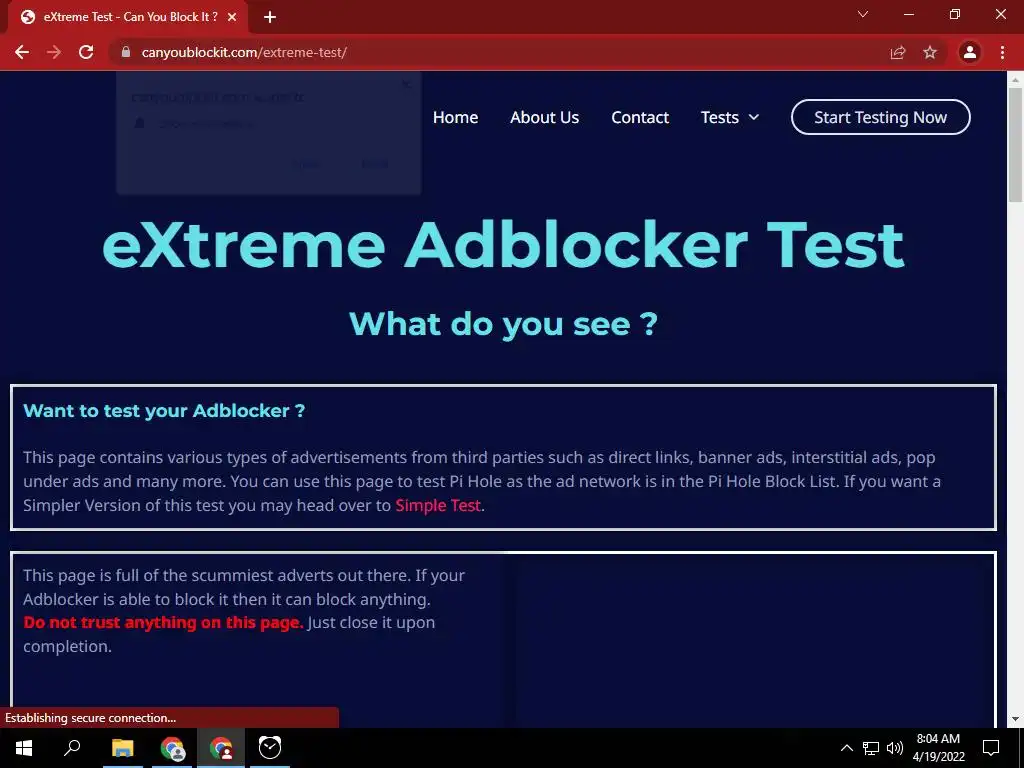
Task: Show hidden system tray icons
Action: [x=846, y=748]
